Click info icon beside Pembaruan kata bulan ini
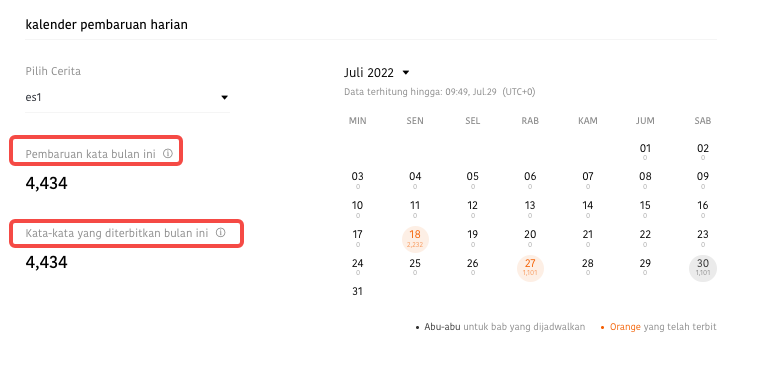The width and height of the screenshot is (774, 370). [x=168, y=153]
